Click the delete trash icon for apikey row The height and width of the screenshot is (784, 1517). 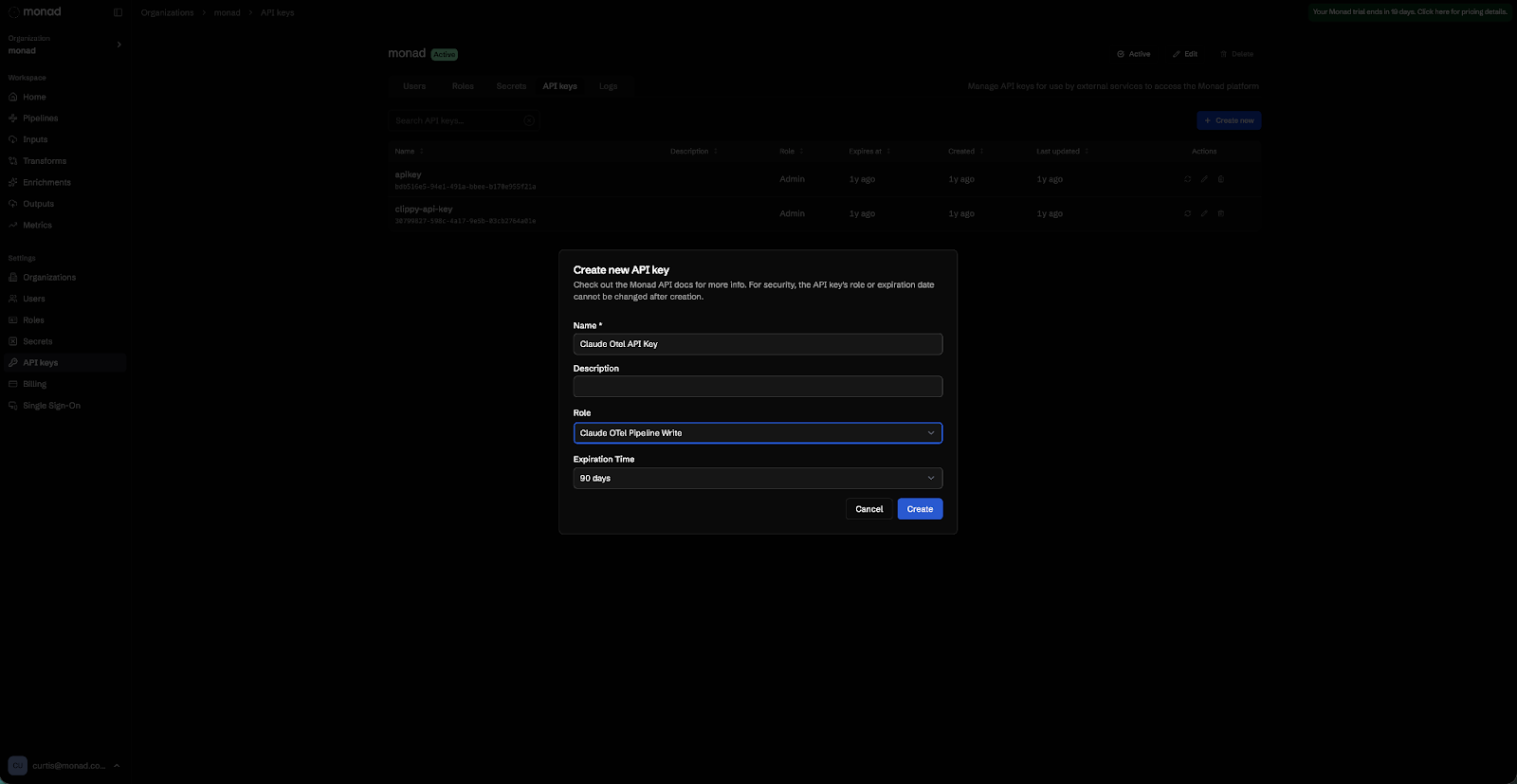point(1221,179)
